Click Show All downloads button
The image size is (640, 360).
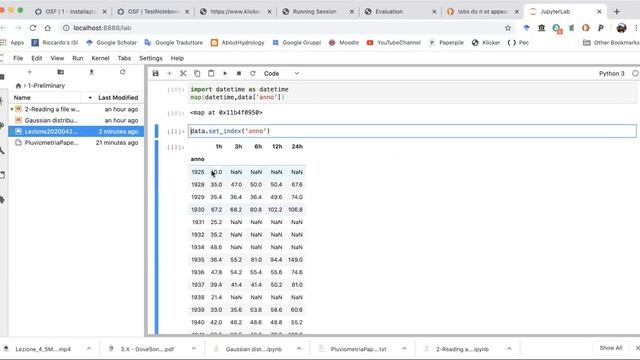pos(611,348)
